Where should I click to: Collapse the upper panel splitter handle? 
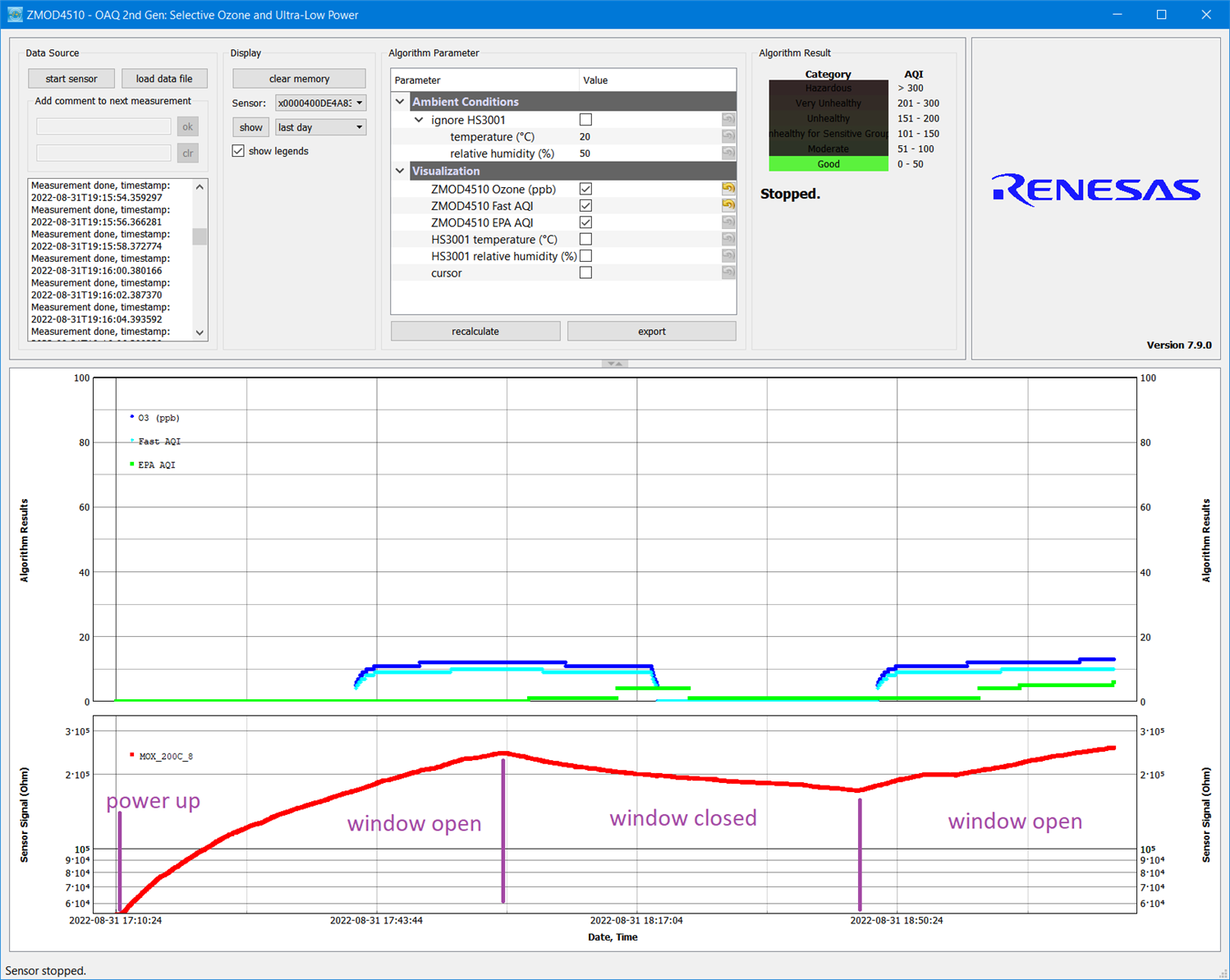(x=615, y=363)
